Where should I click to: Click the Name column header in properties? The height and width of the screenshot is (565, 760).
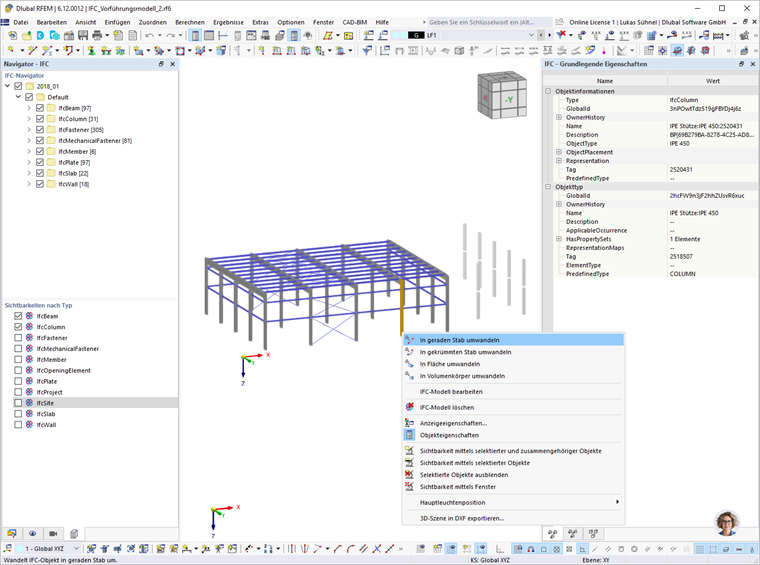click(605, 81)
